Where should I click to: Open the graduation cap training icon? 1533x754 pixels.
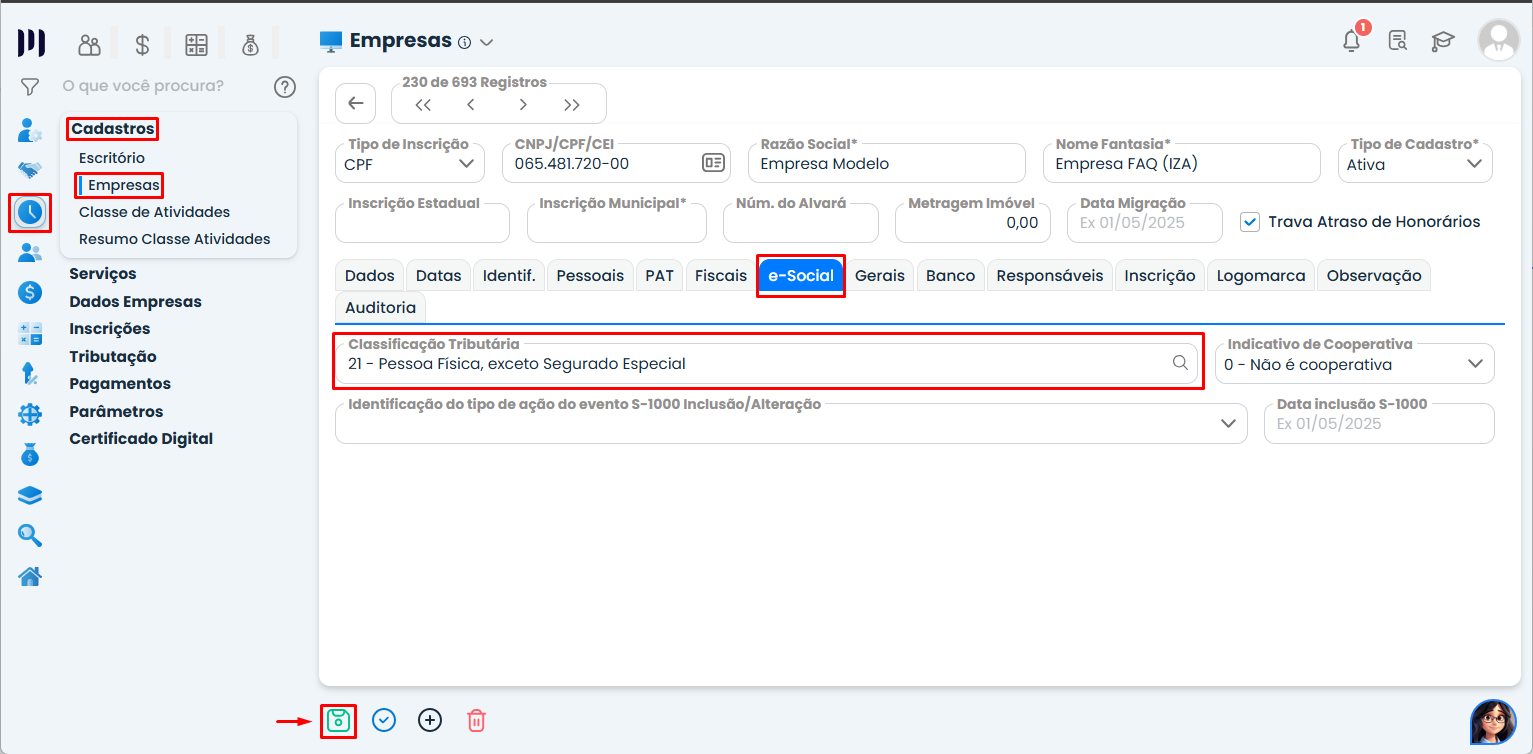1443,41
